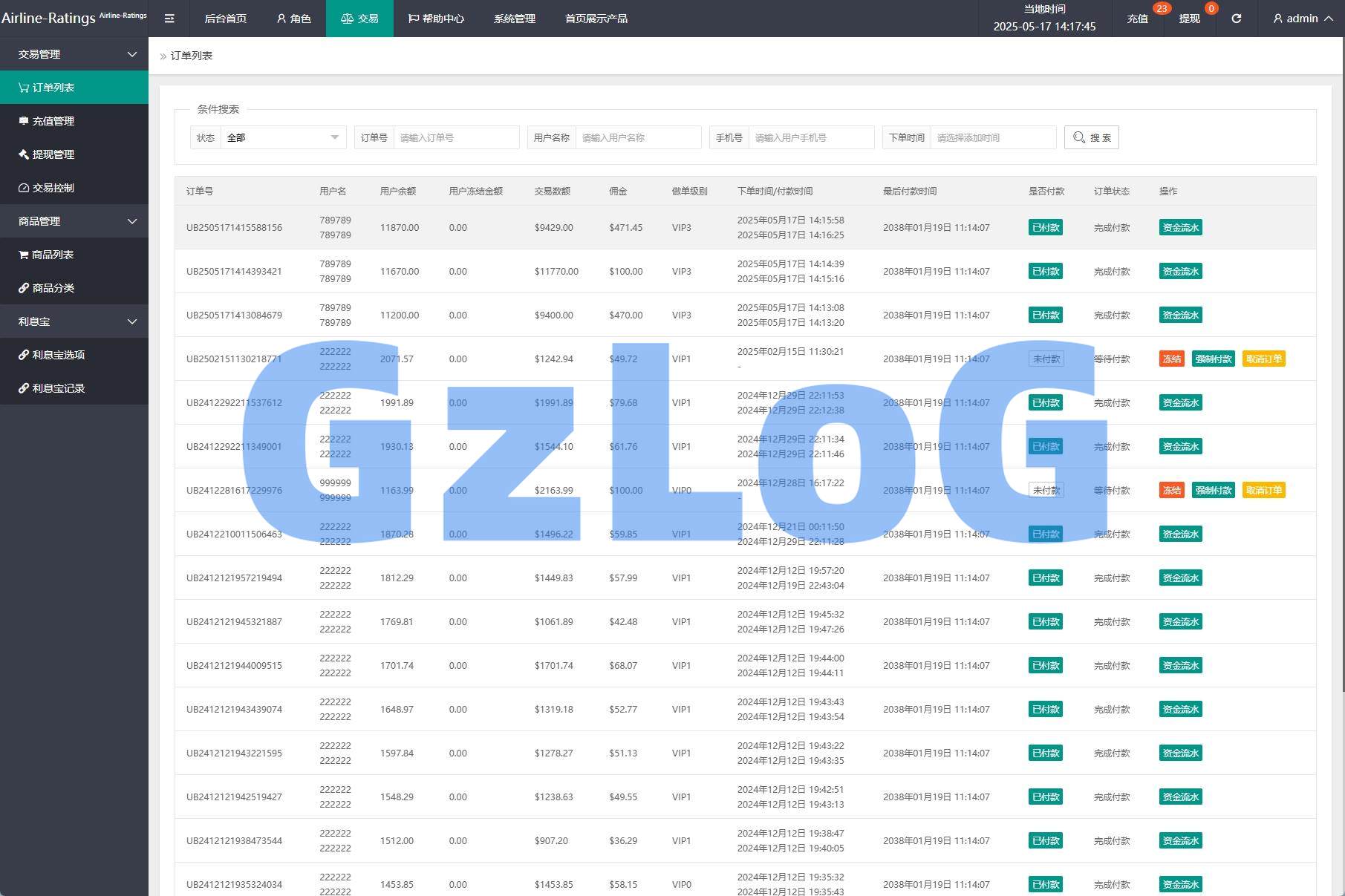
Task: Click 冻结 for order UB2502151130218771
Action: tap(1171, 359)
